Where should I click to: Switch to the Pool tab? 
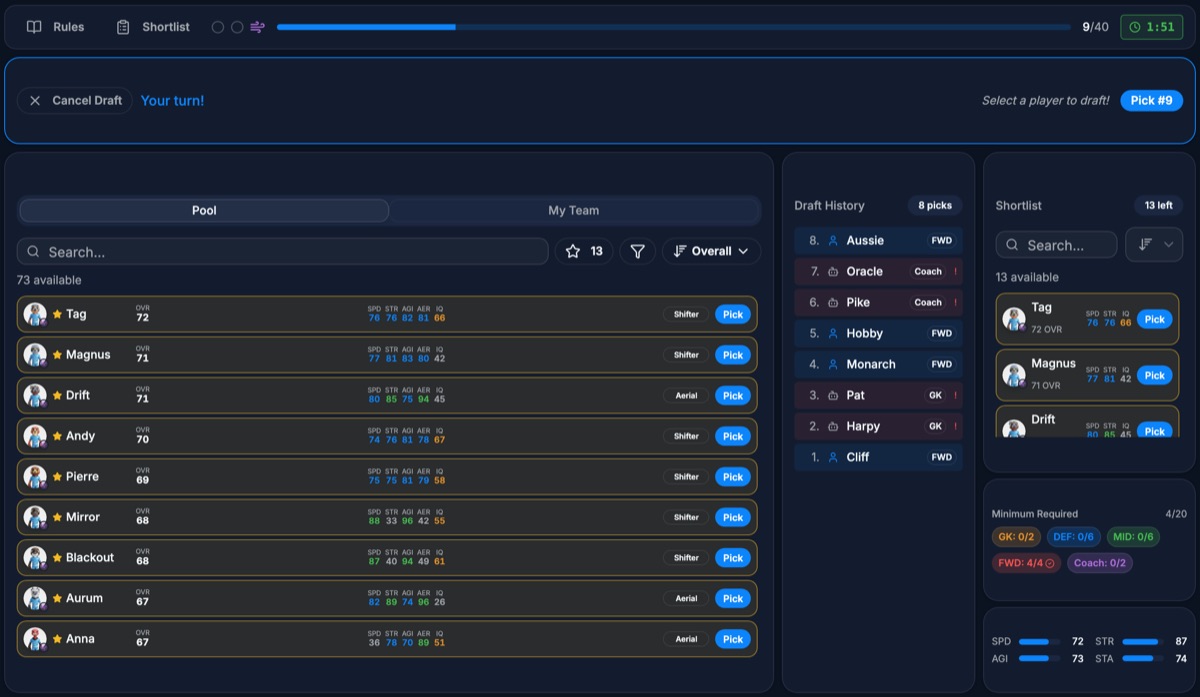(204, 210)
